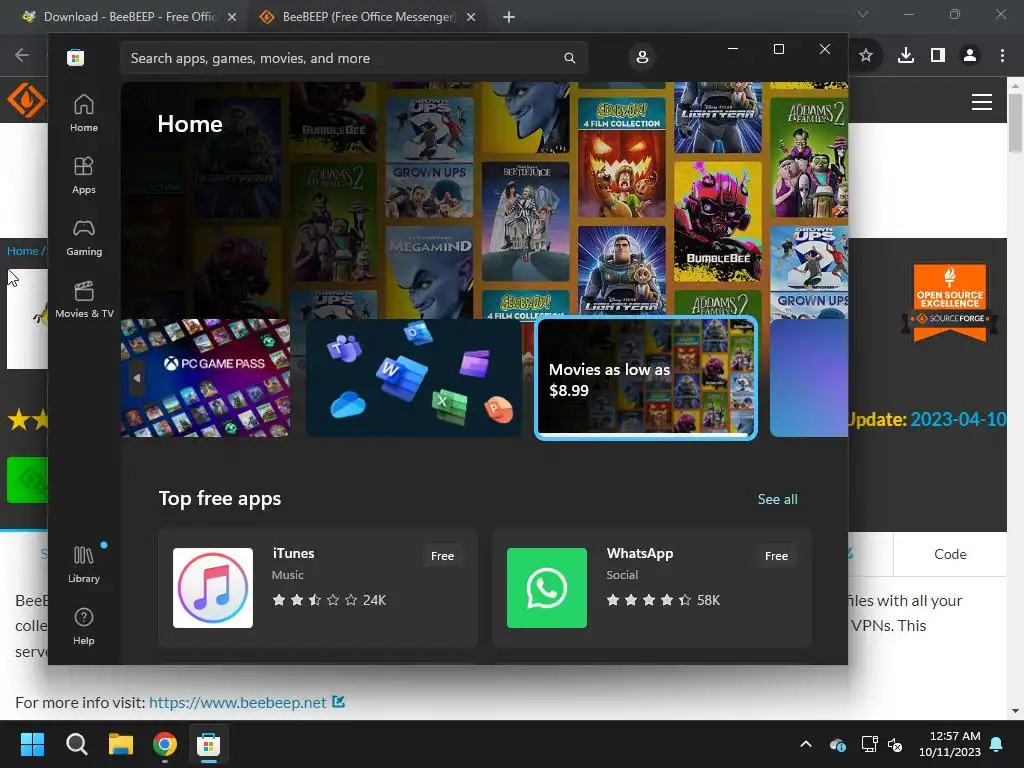
Task: Show hidden system tray icons
Action: [x=806, y=744]
